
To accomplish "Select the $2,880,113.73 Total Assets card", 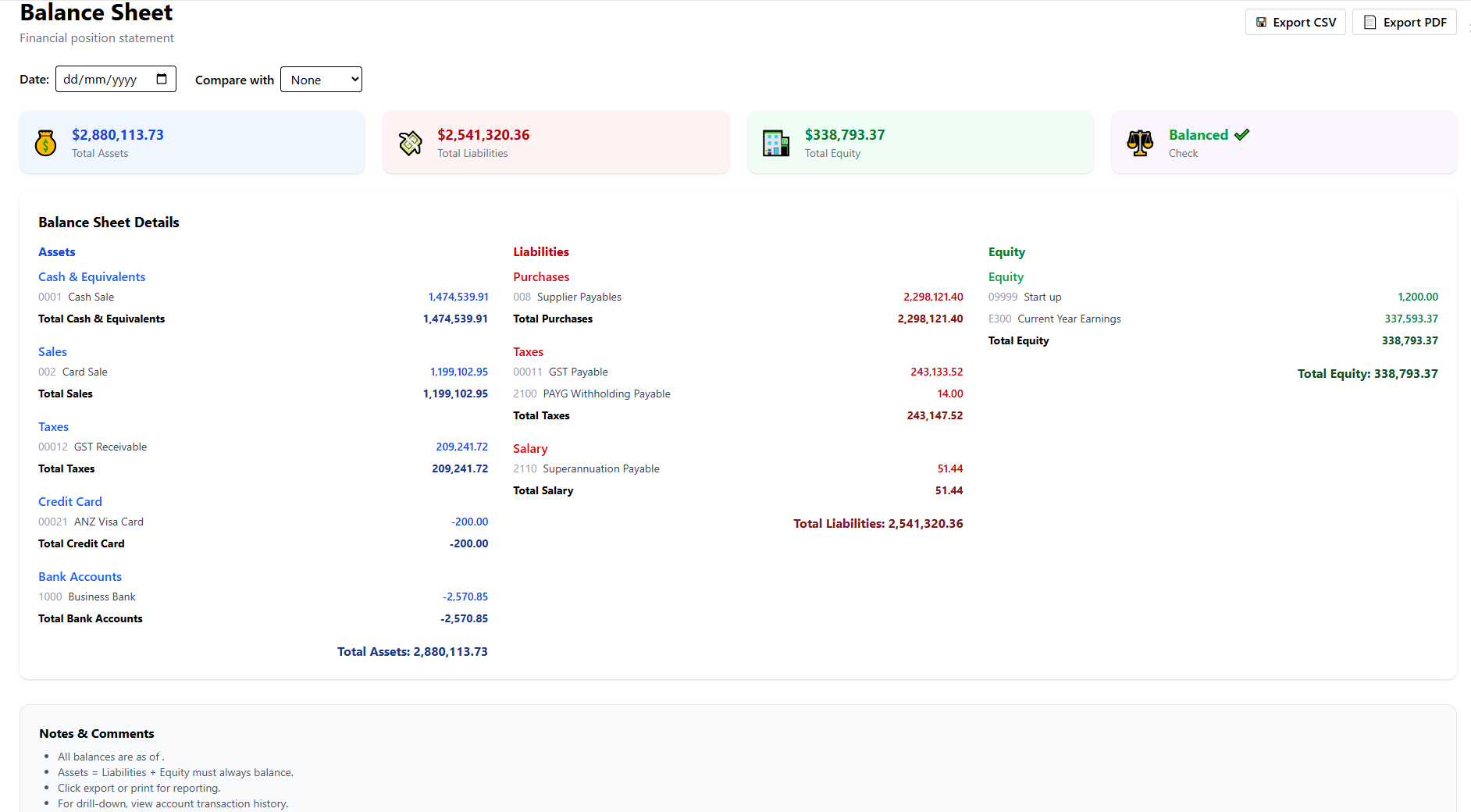I will pyautogui.click(x=192, y=142).
